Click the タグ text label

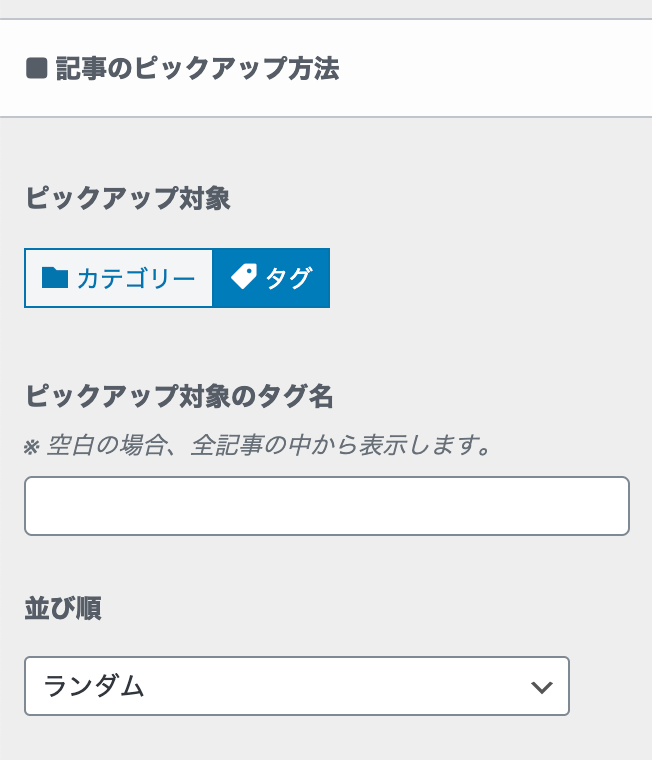click(x=289, y=278)
